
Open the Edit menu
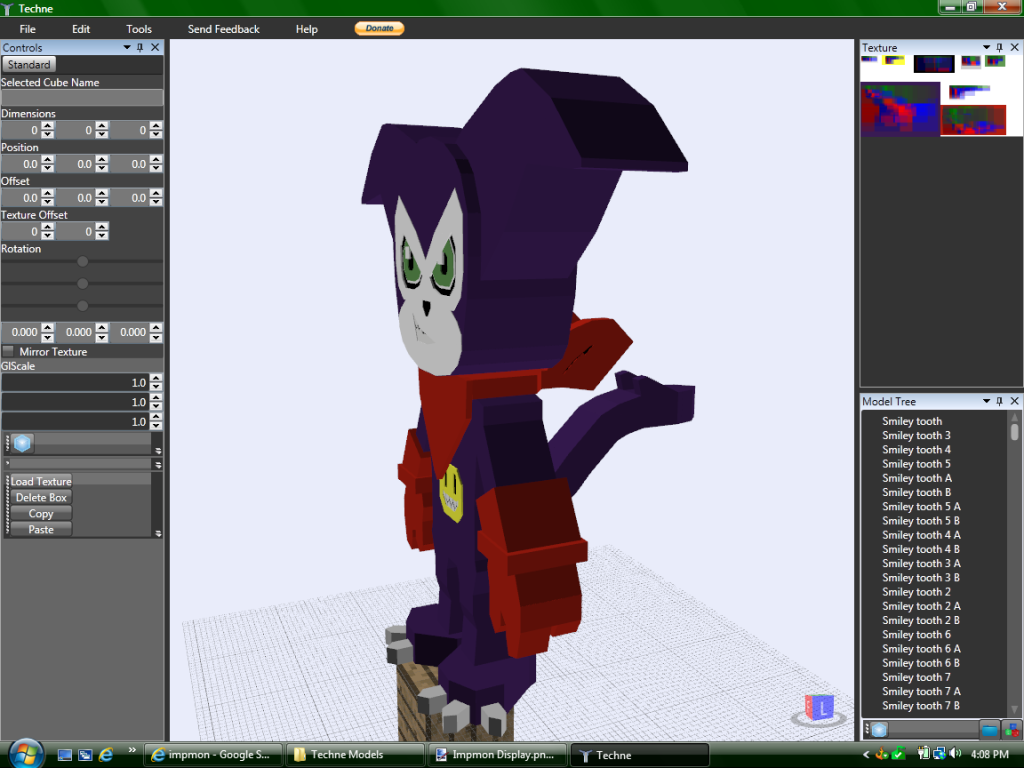(81, 29)
